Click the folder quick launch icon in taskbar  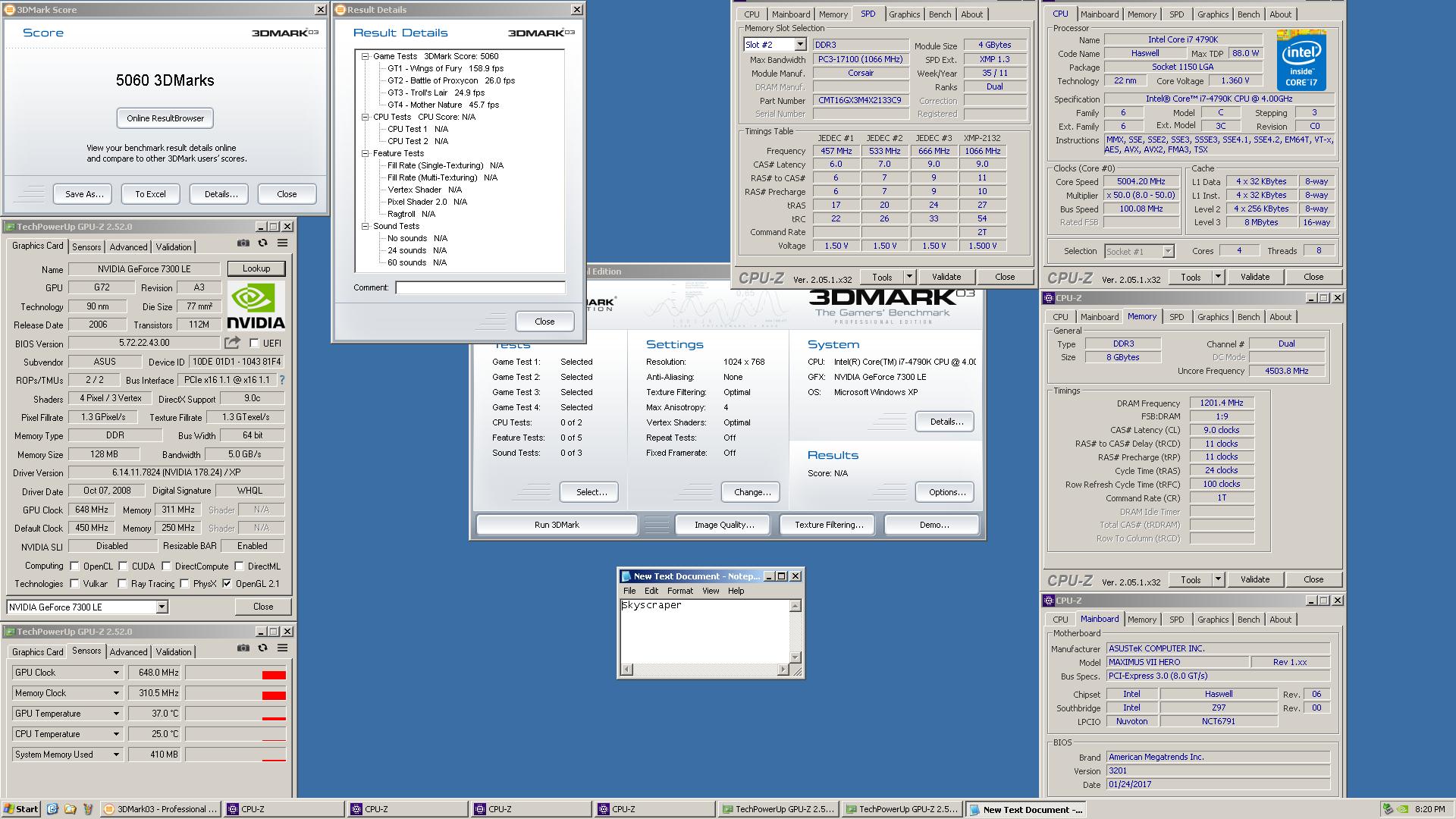click(x=70, y=809)
